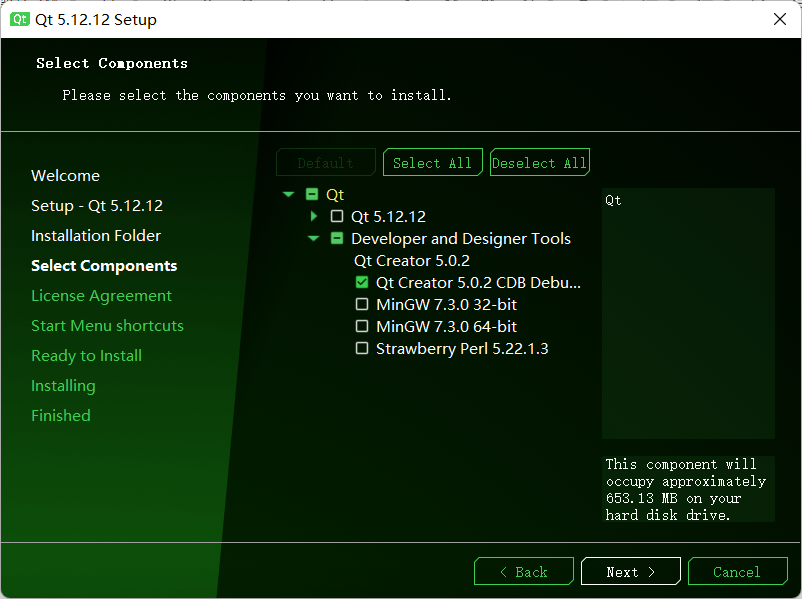
Task: Go to Next step
Action: (631, 571)
